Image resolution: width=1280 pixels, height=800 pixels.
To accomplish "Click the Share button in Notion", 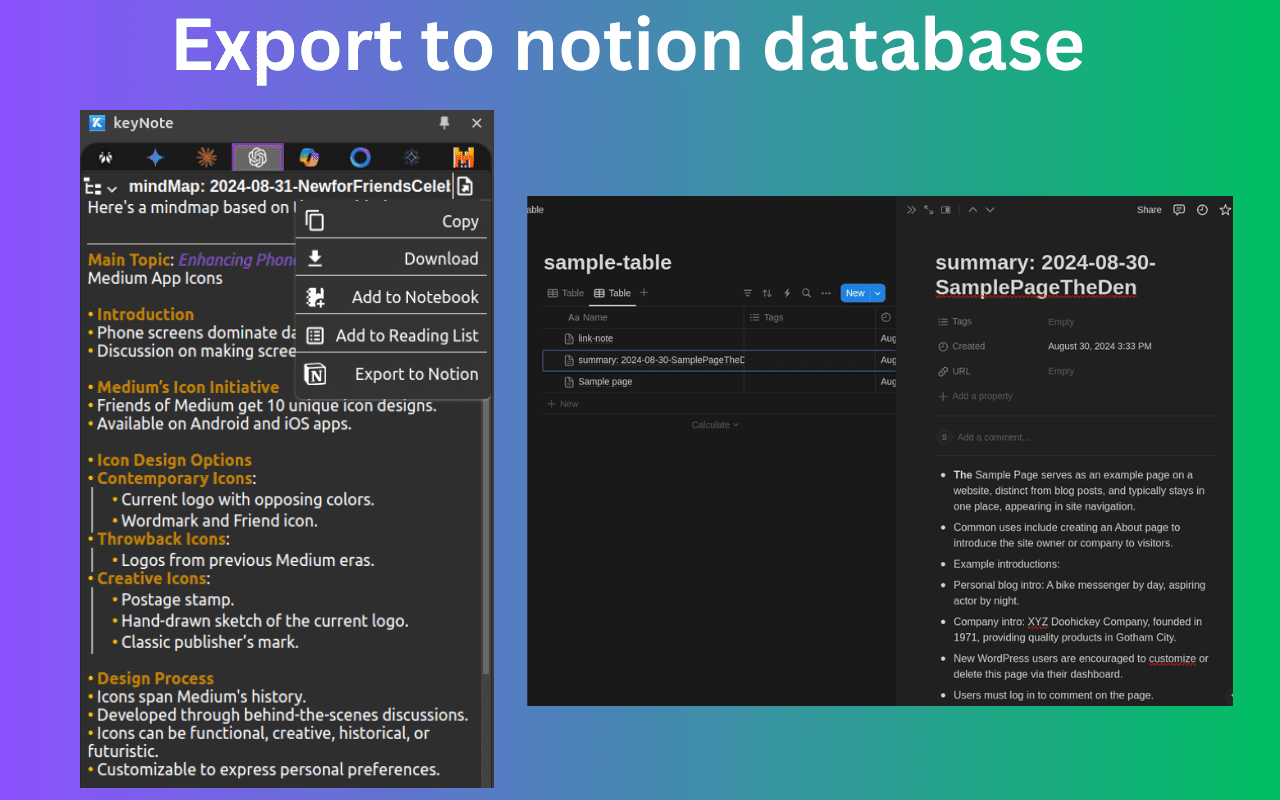I will 1149,210.
